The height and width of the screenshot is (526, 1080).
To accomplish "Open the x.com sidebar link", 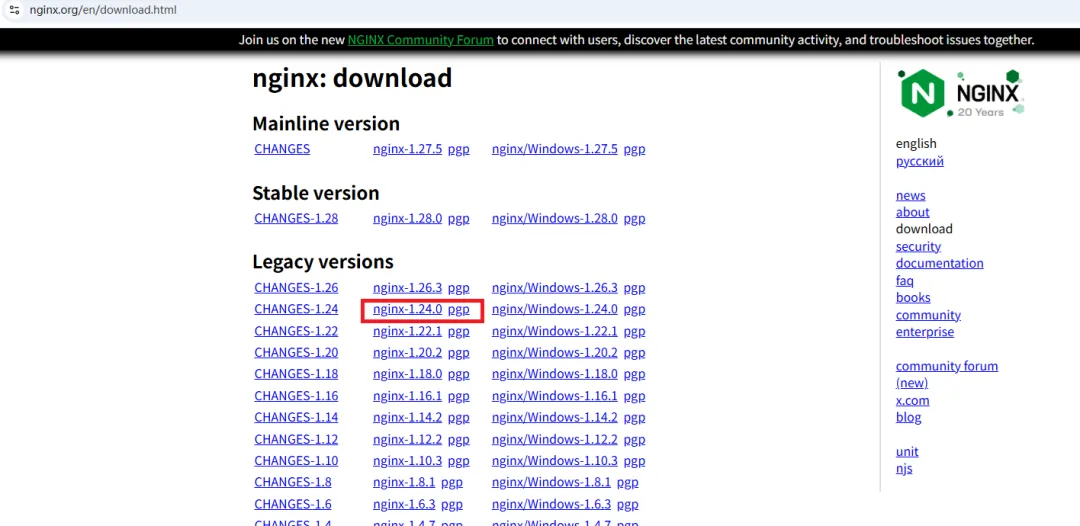I will pyautogui.click(x=912, y=400).
